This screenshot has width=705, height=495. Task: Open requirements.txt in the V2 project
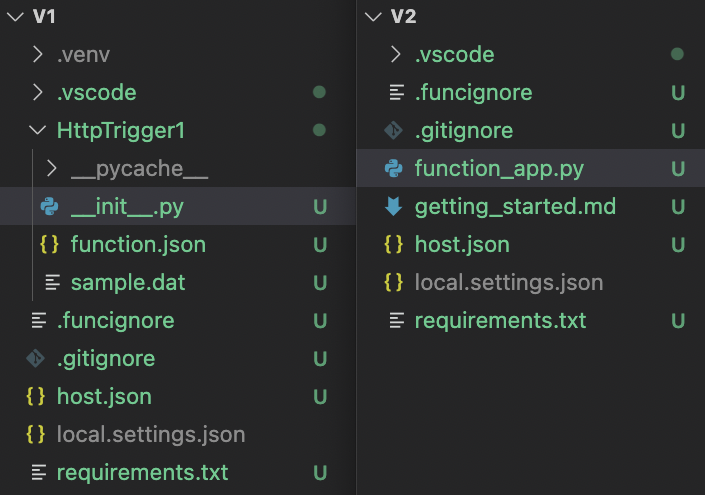500,321
